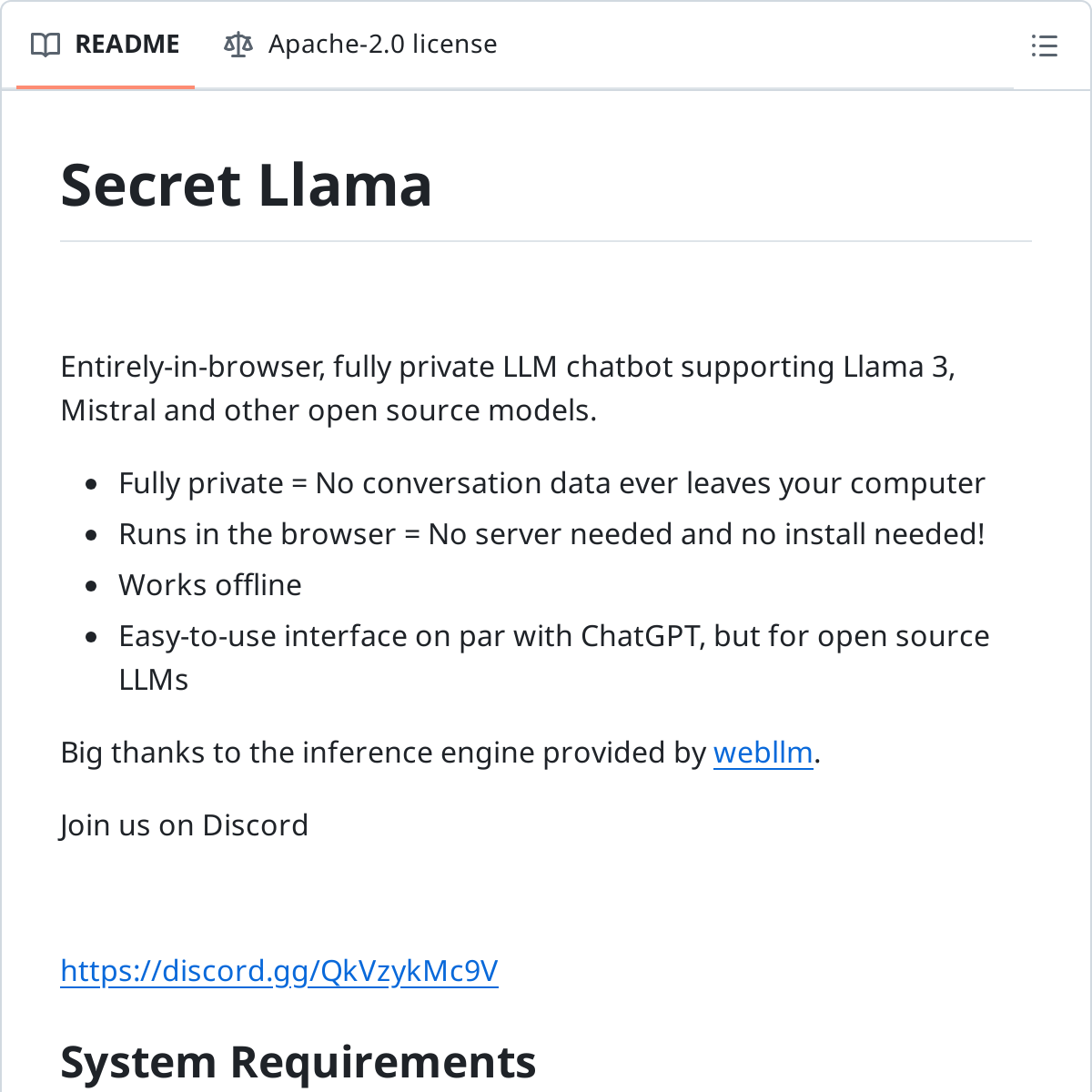Click the license balance-scale icon
This screenshot has width=1092, height=1092.
click(x=238, y=45)
